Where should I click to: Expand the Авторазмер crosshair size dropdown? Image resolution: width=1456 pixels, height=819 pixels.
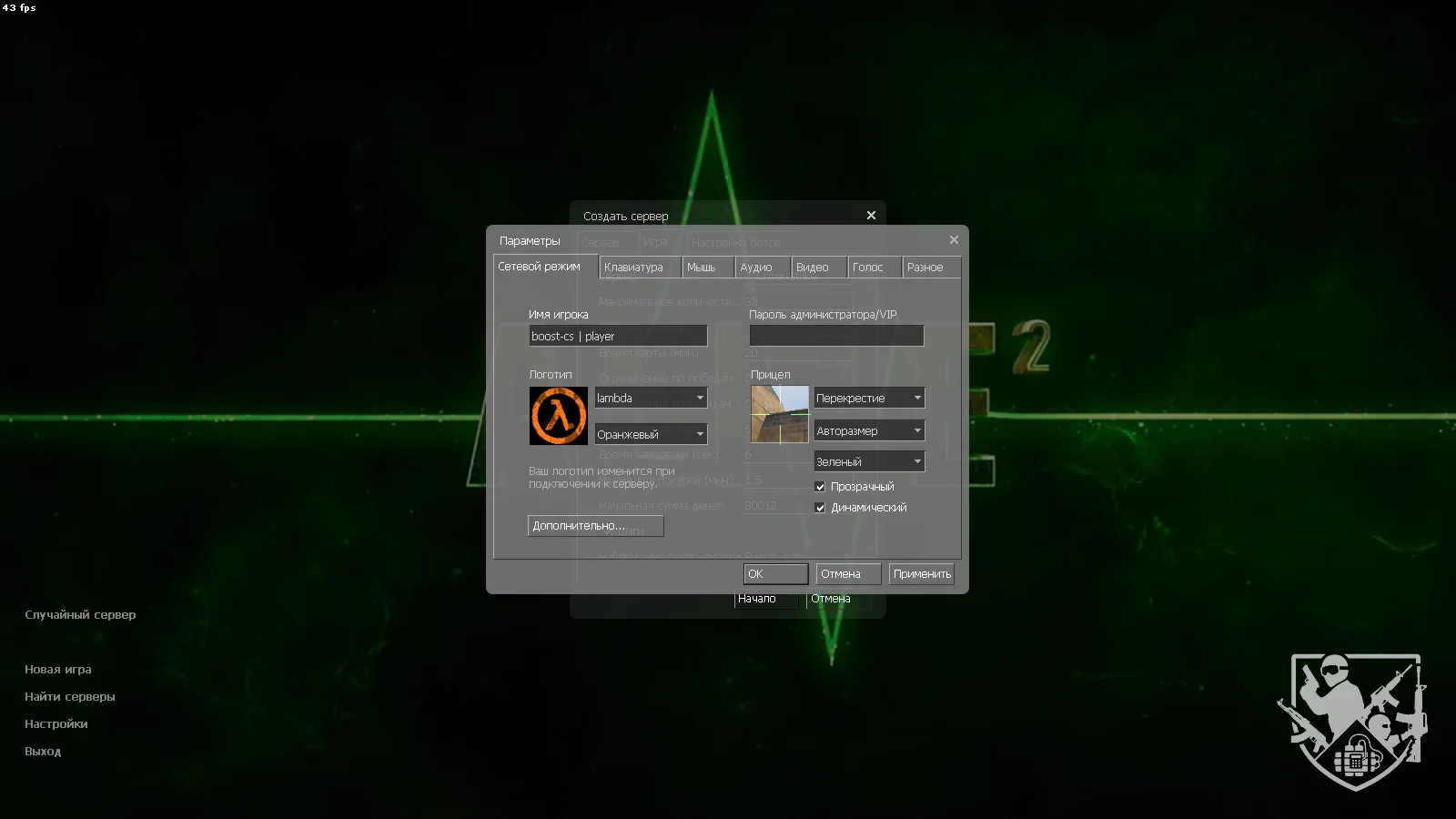869,431
